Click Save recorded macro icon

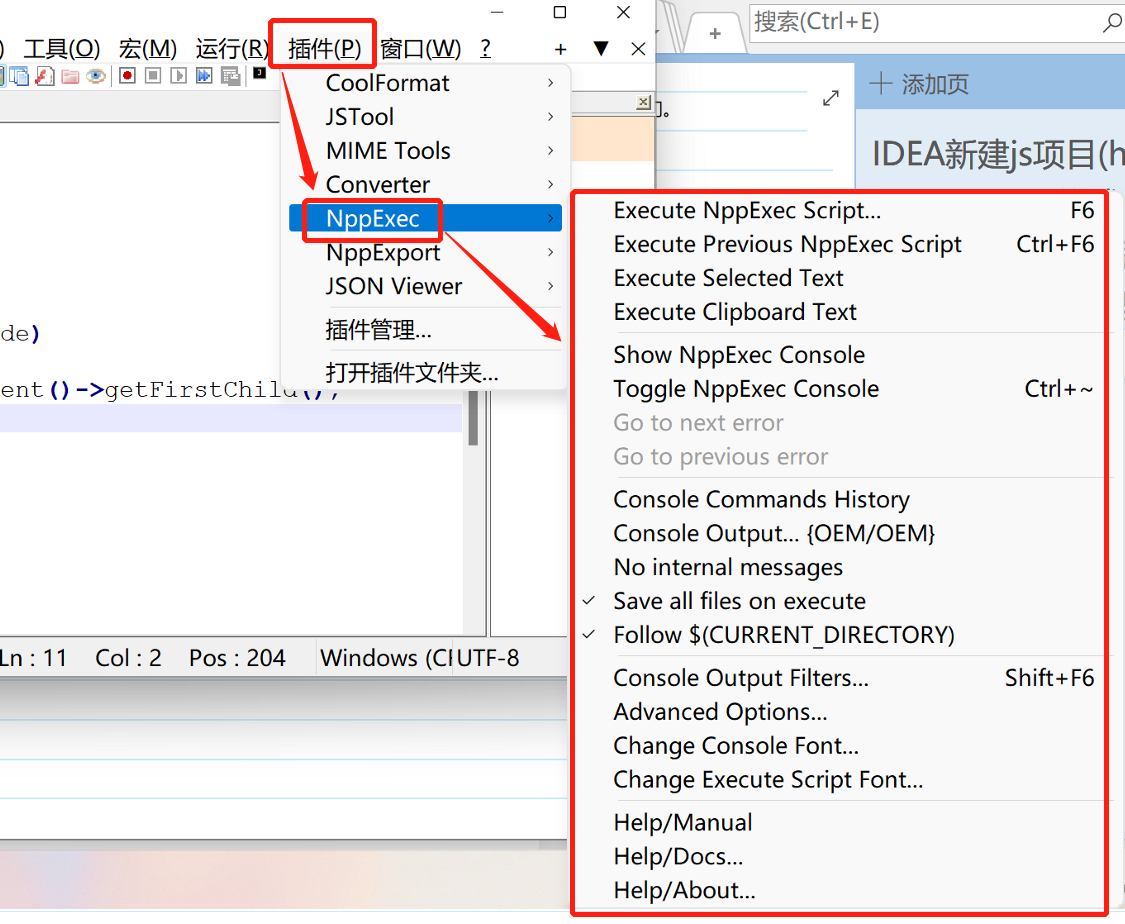(x=230, y=76)
